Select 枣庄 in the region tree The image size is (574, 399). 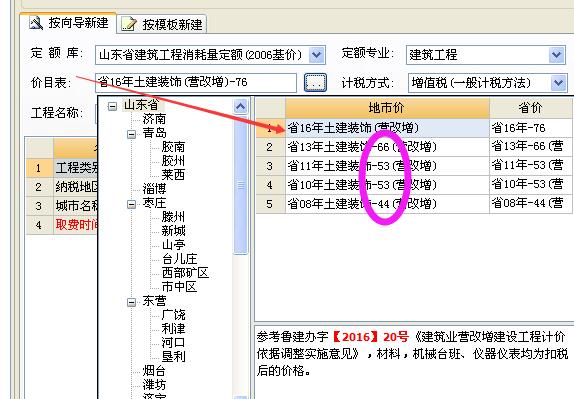[154, 203]
